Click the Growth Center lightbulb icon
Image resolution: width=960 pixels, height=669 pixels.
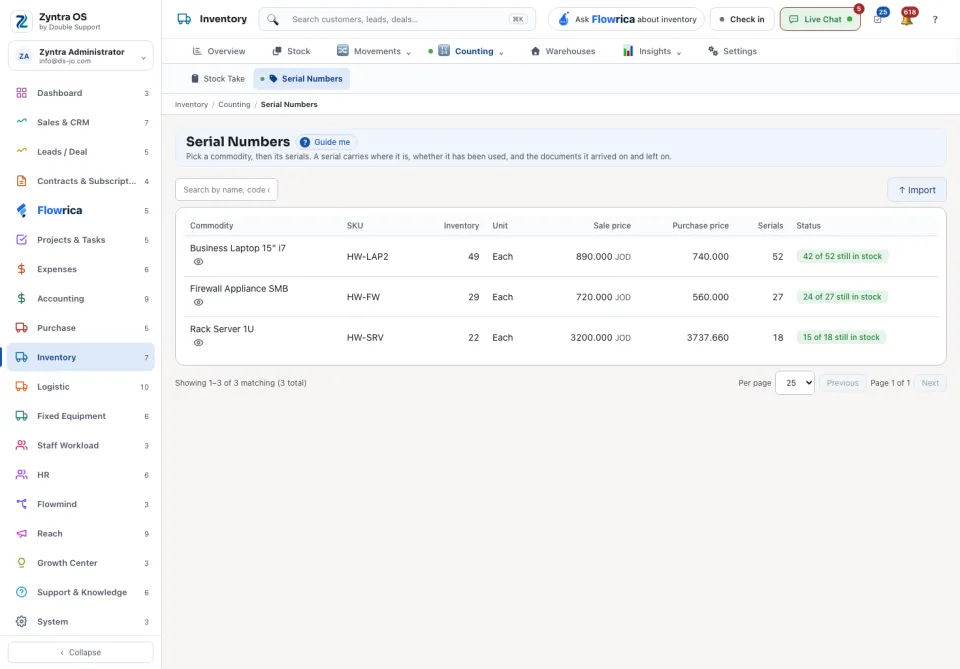coord(21,563)
